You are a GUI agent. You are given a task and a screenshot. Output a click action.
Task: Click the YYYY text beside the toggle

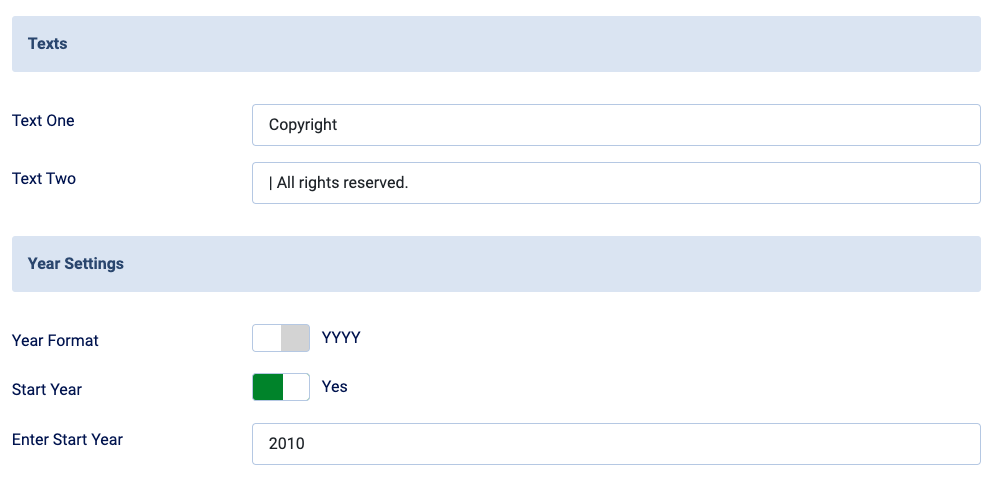341,338
